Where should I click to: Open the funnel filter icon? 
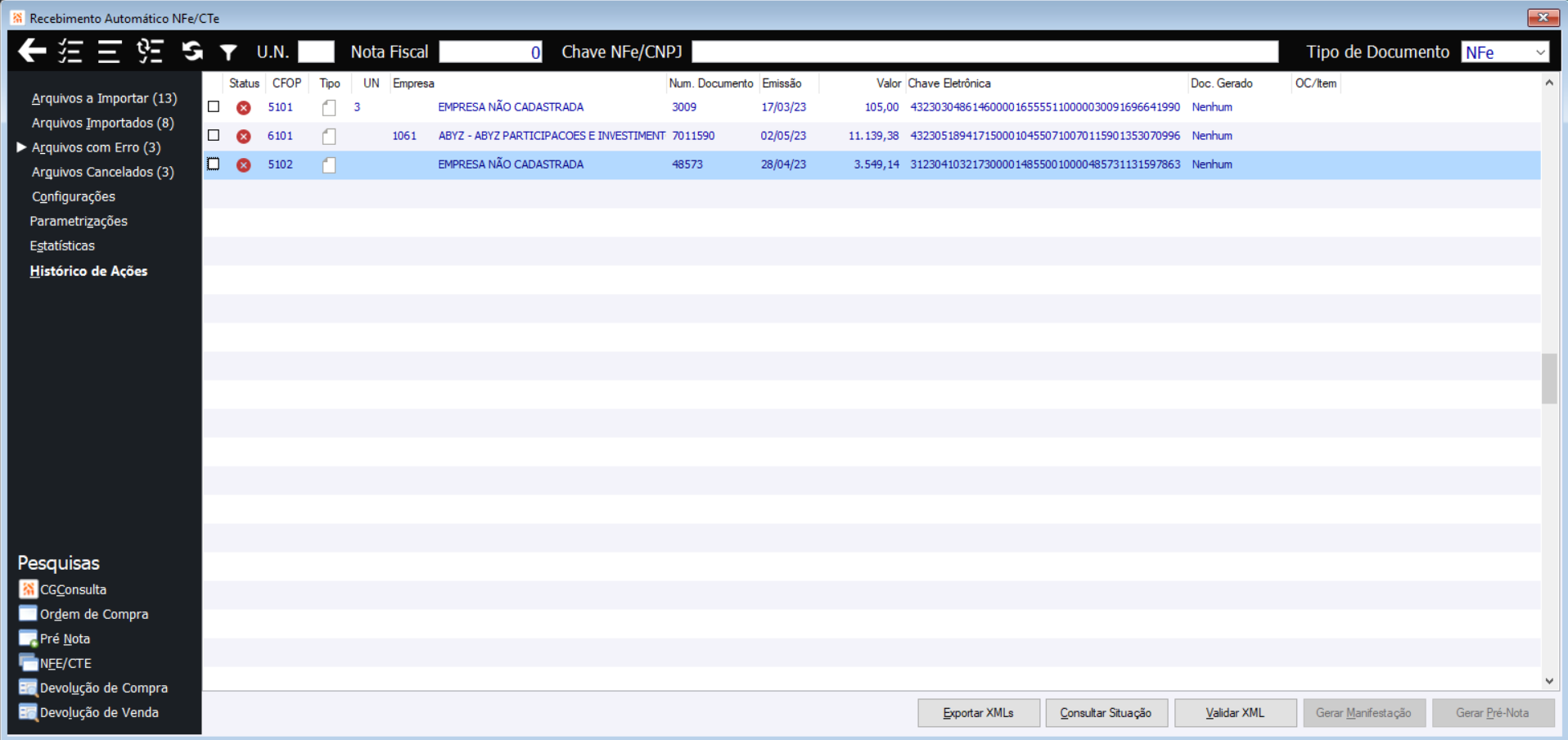228,52
